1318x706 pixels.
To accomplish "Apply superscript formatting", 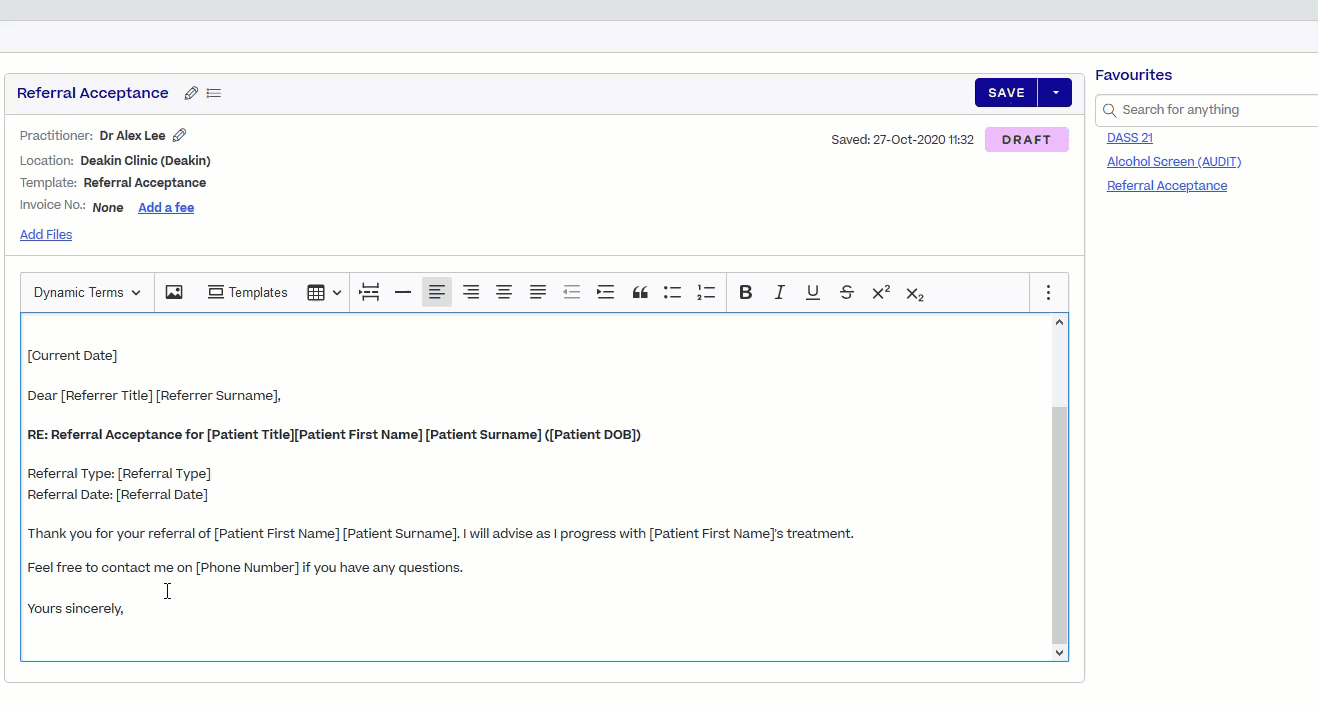I will 881,292.
